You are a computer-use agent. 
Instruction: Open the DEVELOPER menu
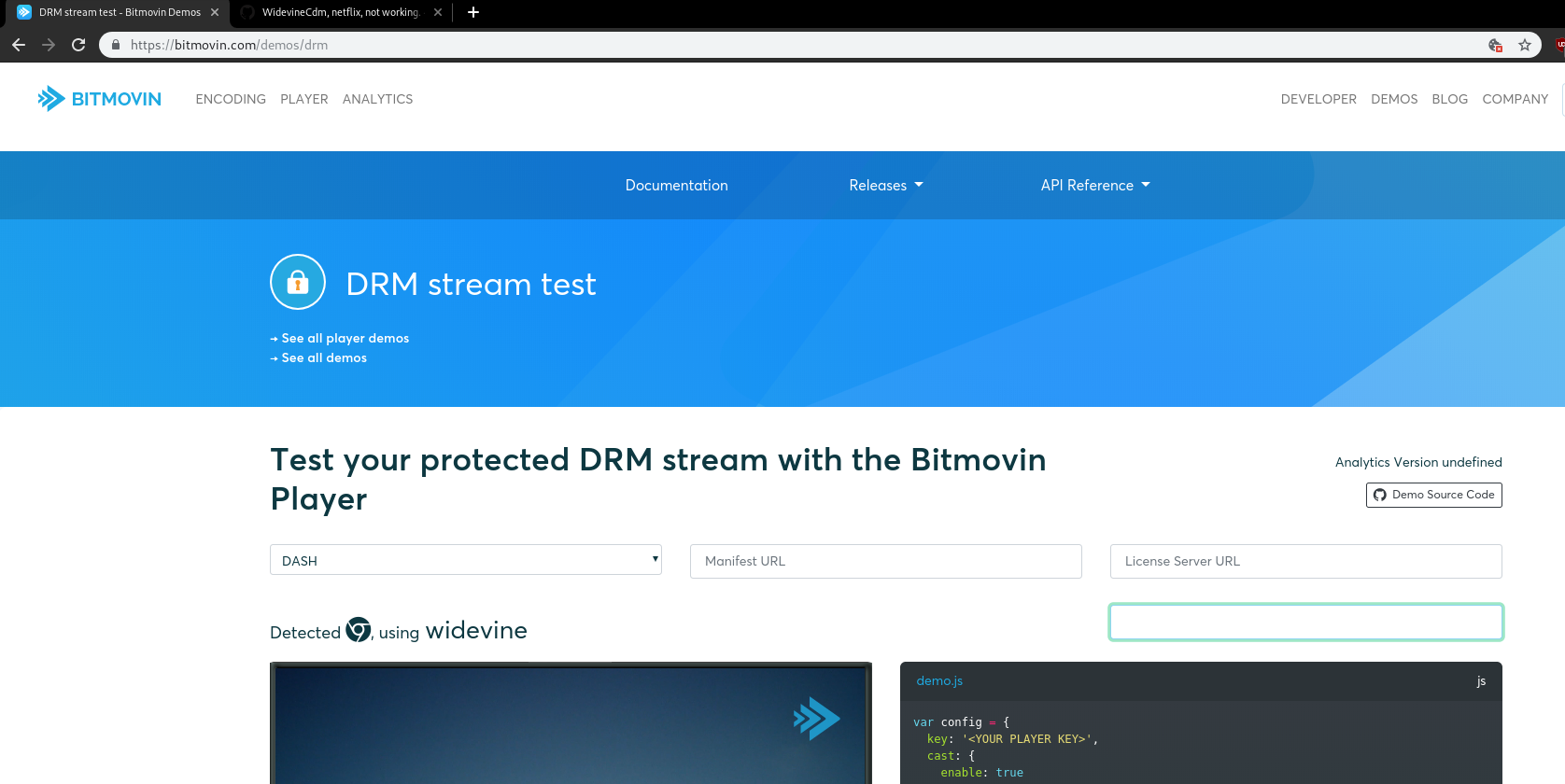1318,99
